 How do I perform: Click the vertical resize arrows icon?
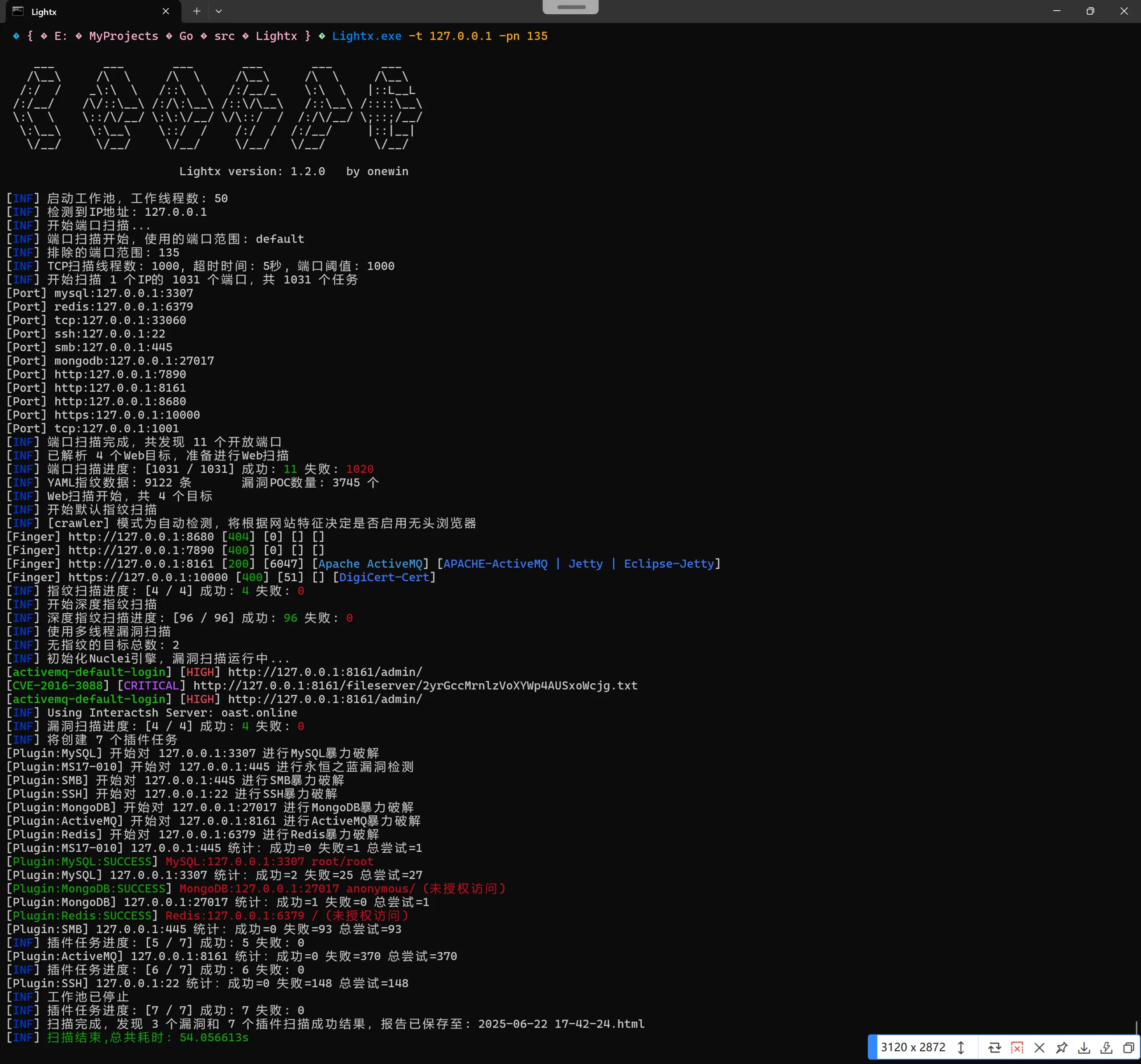[x=962, y=1048]
